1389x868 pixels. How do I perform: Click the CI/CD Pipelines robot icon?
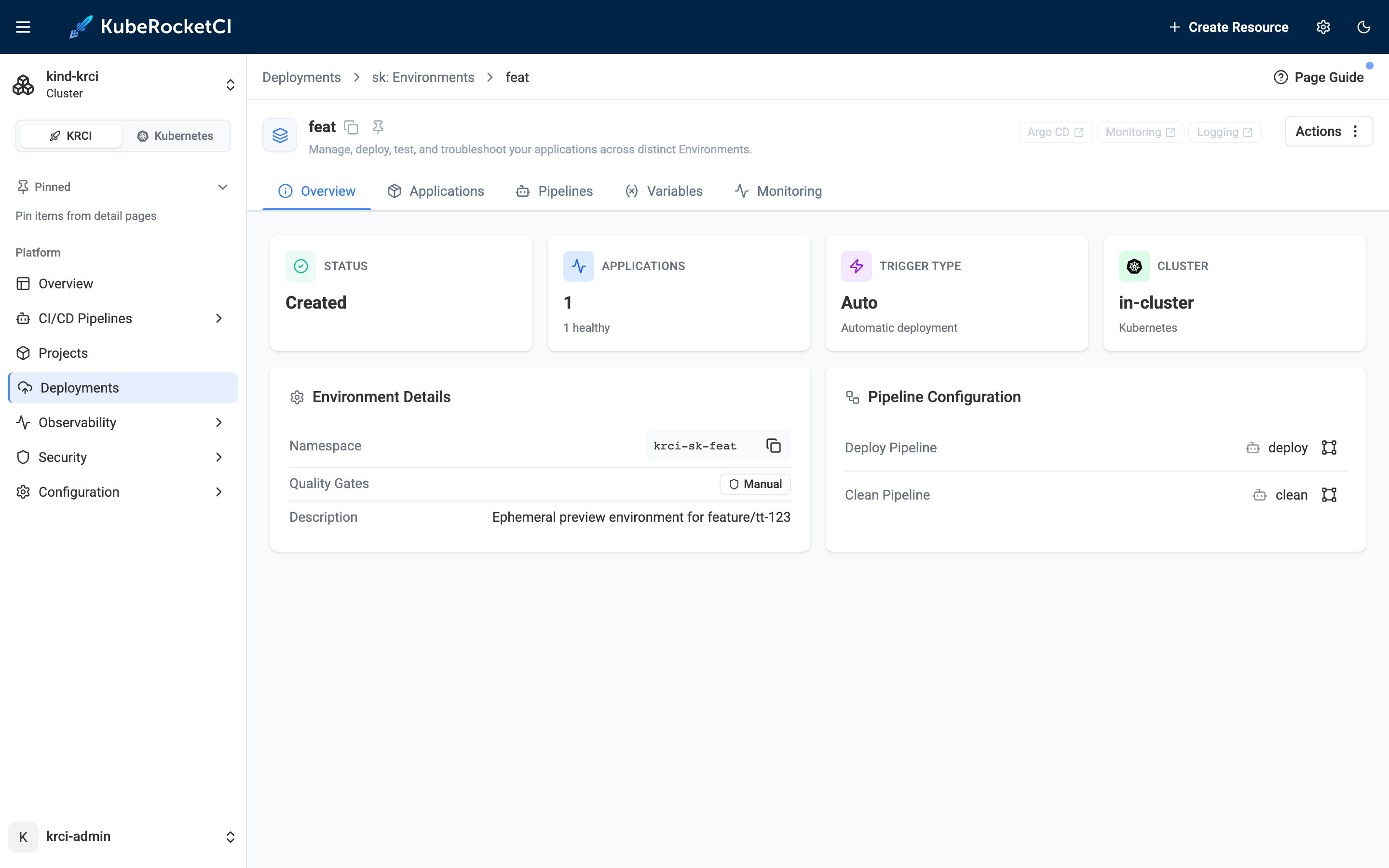tap(23, 319)
